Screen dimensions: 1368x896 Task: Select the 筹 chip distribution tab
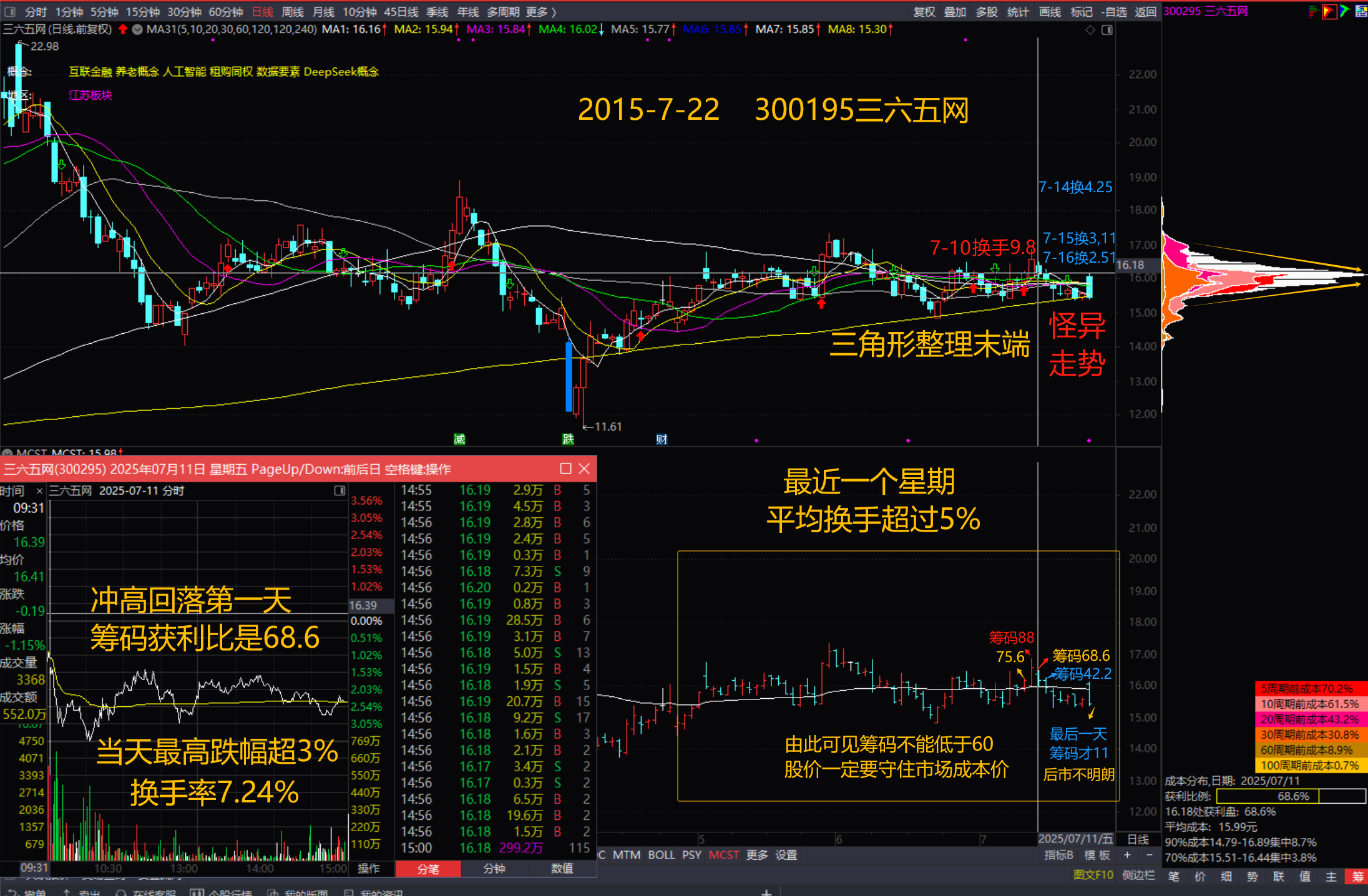click(1357, 877)
